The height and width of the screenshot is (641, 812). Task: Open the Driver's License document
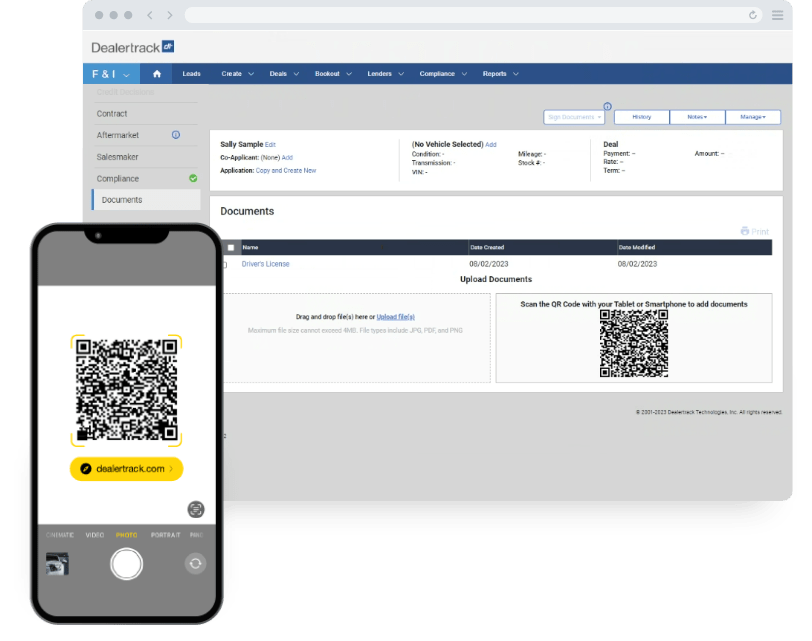pos(266,264)
